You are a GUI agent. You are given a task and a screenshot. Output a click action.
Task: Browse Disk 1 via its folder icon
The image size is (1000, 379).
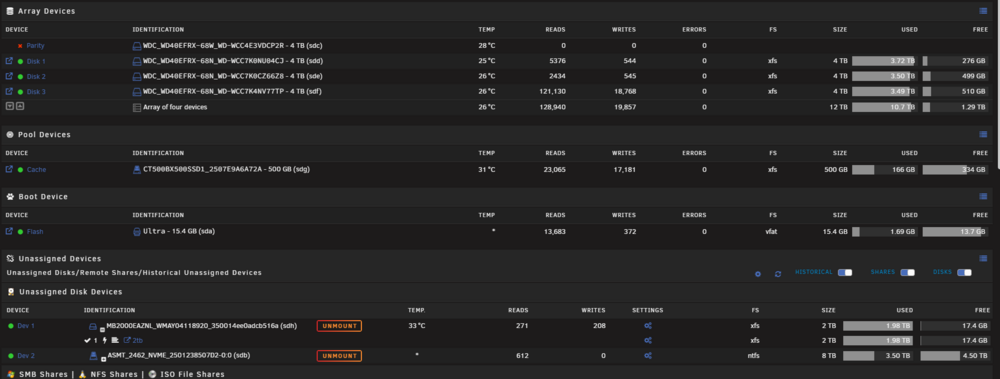click(9, 61)
